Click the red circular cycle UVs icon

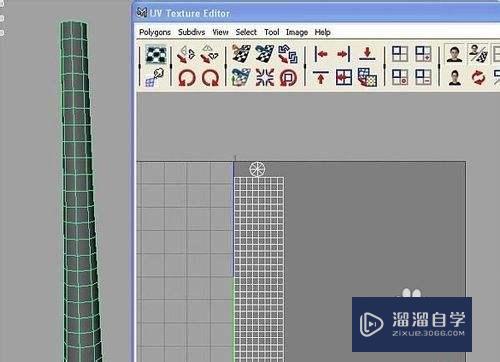[x=288, y=77]
